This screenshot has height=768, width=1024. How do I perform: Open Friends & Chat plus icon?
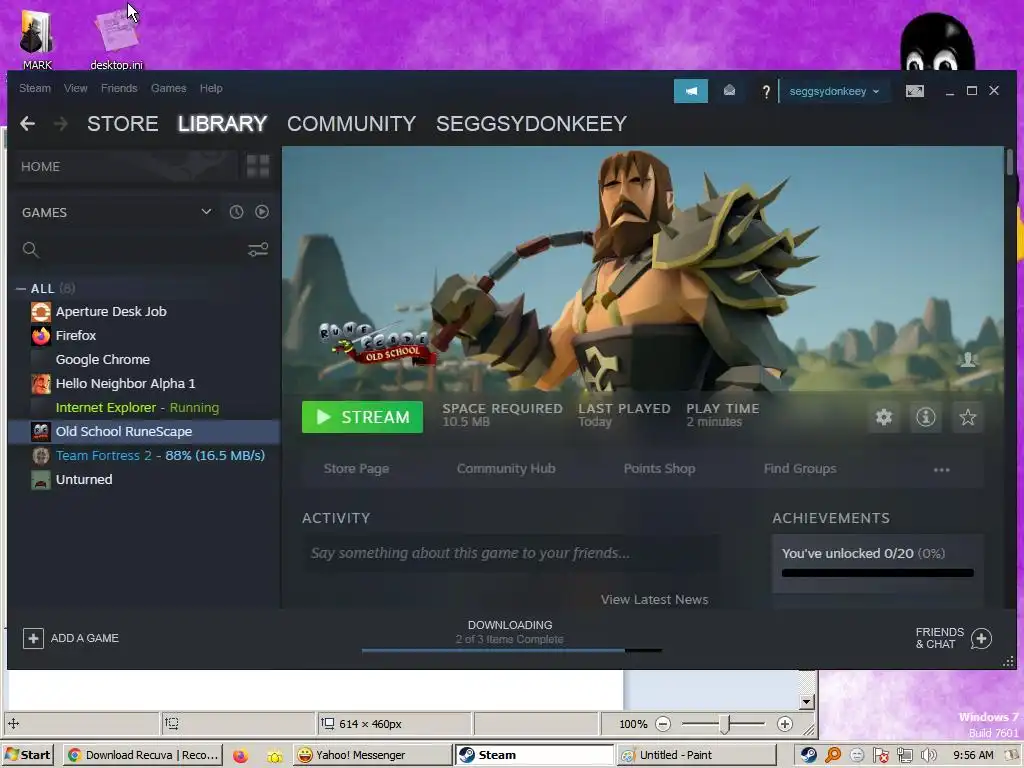[x=981, y=638]
